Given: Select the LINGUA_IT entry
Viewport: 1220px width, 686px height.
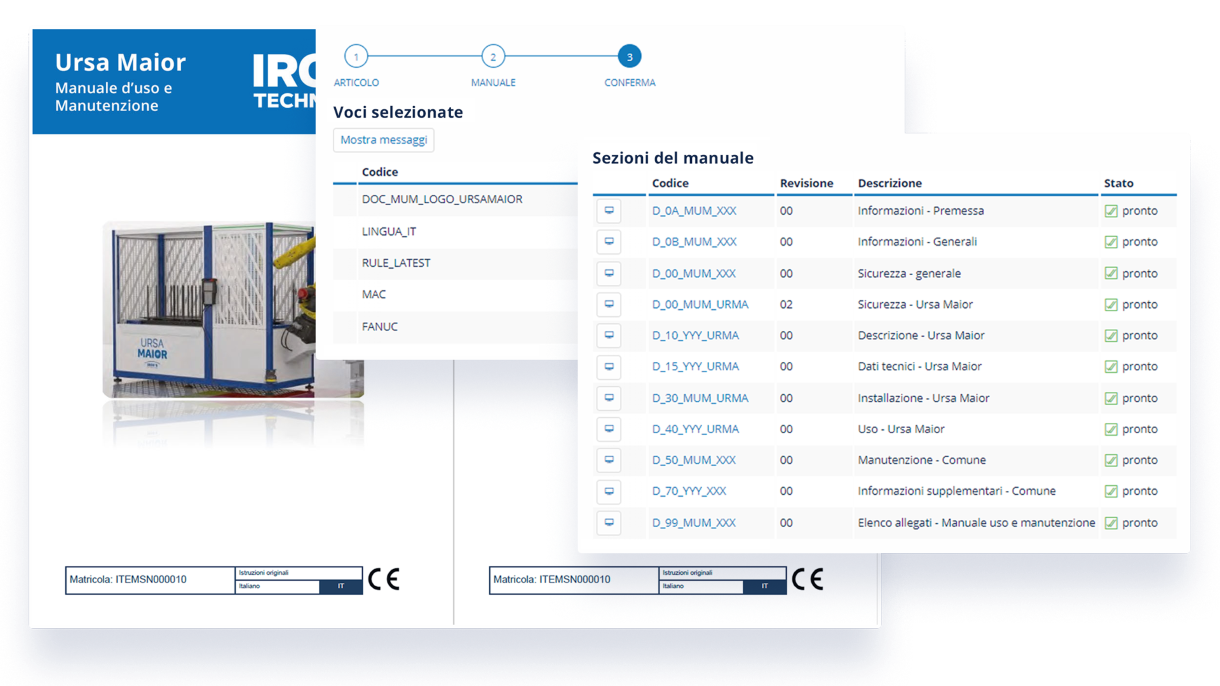Looking at the screenshot, I should (389, 231).
